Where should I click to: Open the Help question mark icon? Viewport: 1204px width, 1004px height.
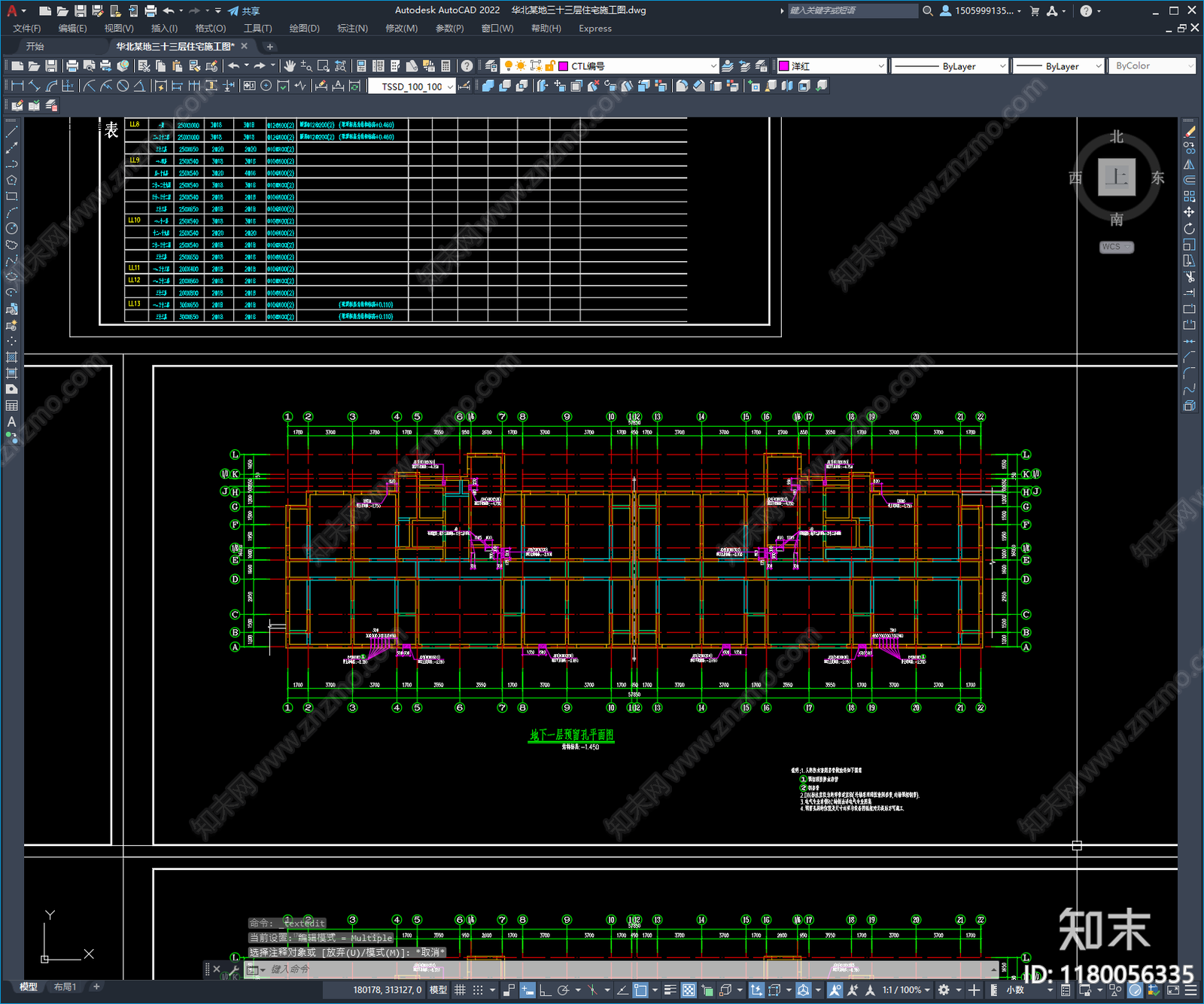click(x=467, y=66)
